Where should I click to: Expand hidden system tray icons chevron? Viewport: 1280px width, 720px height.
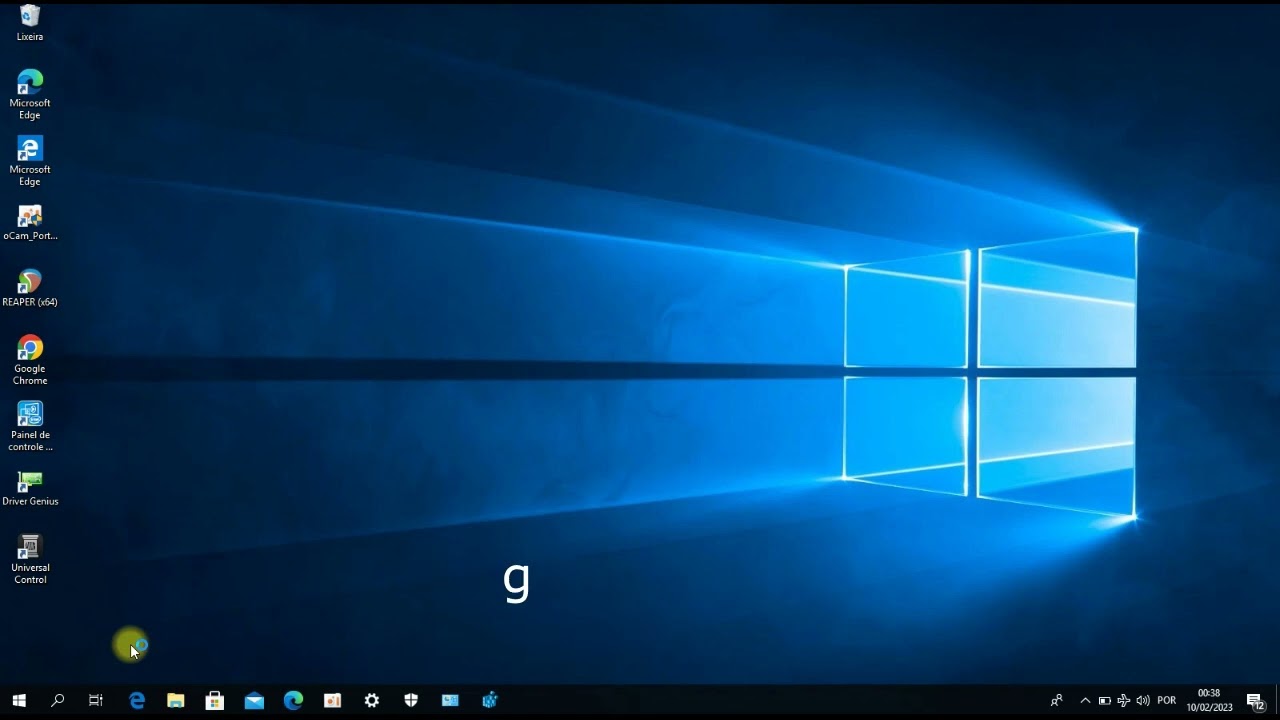click(1085, 701)
